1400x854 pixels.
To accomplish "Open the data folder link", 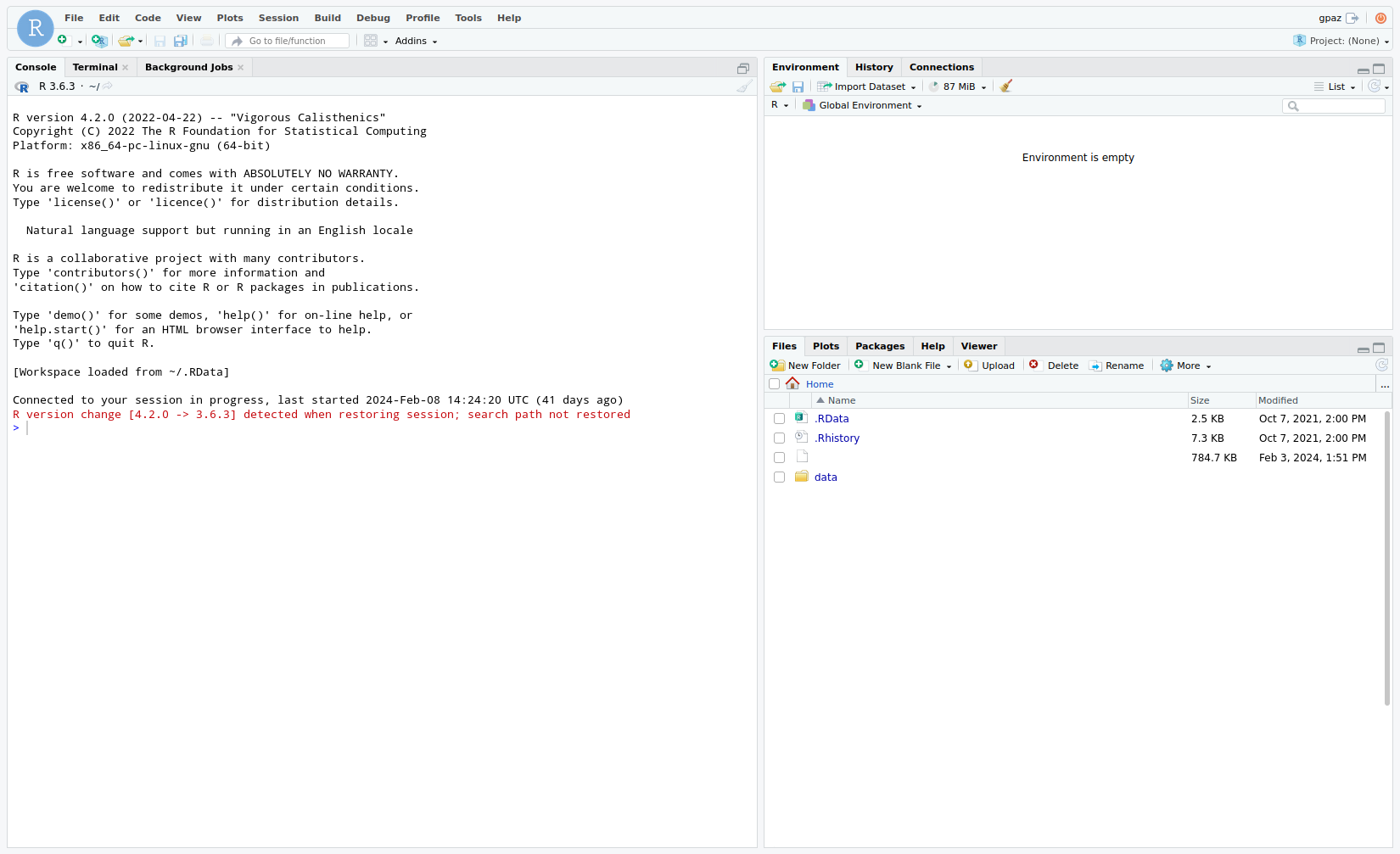I will [826, 477].
